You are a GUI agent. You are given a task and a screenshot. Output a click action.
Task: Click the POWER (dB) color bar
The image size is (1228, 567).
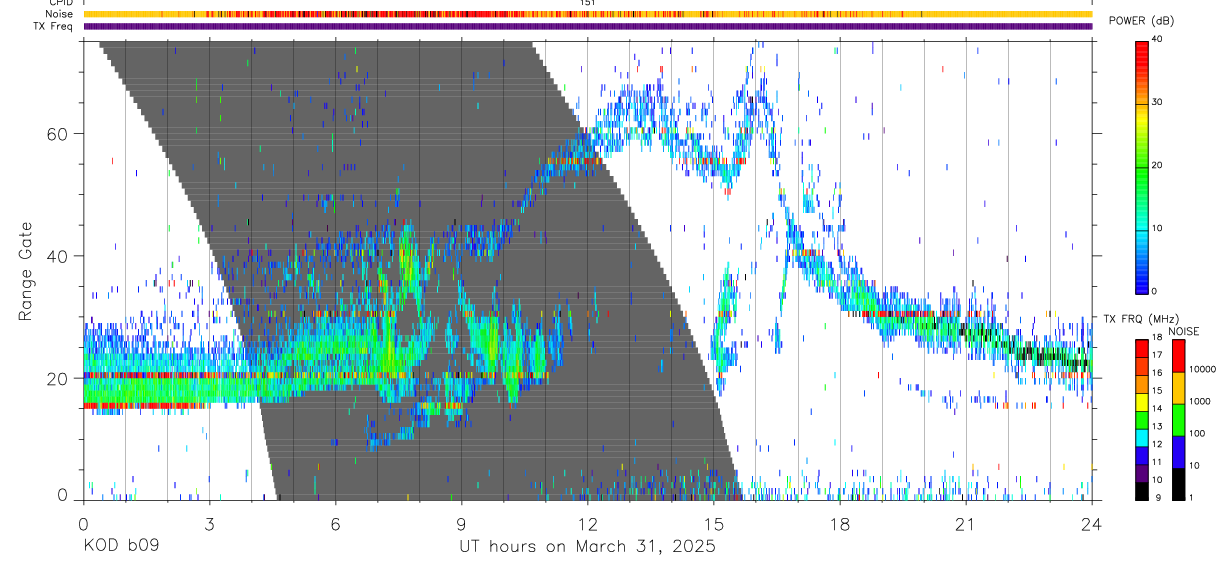click(1142, 166)
